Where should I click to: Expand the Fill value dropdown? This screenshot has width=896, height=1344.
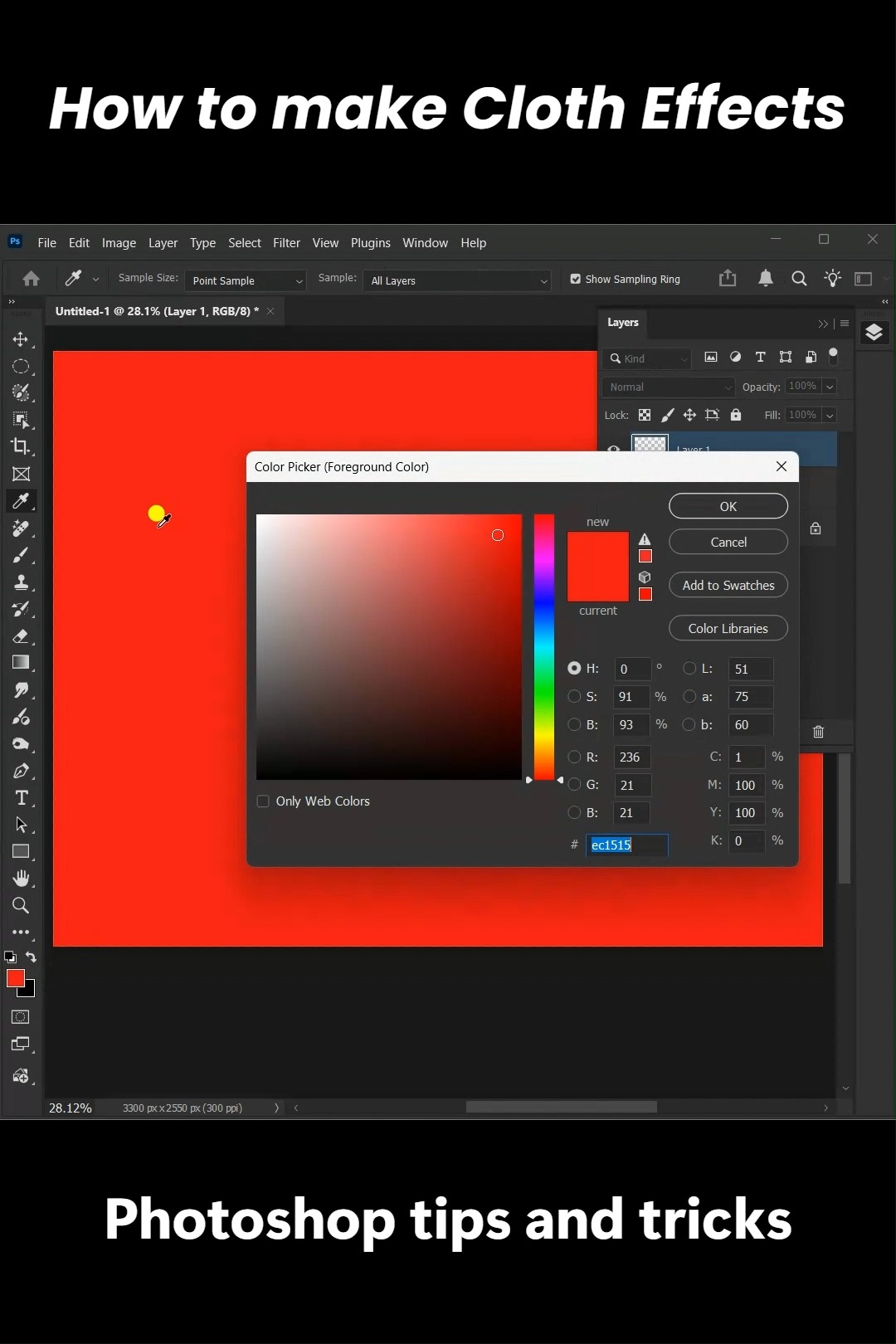click(830, 415)
